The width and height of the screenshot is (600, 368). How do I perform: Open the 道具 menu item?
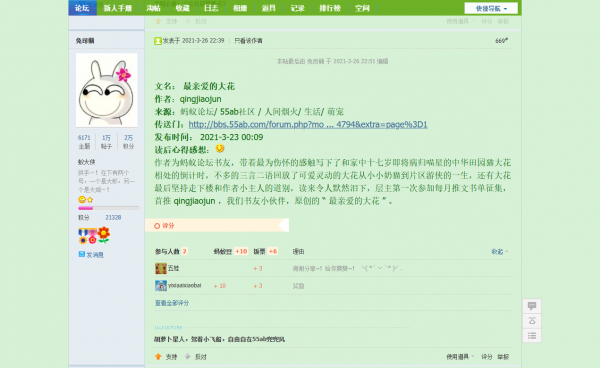click(269, 8)
